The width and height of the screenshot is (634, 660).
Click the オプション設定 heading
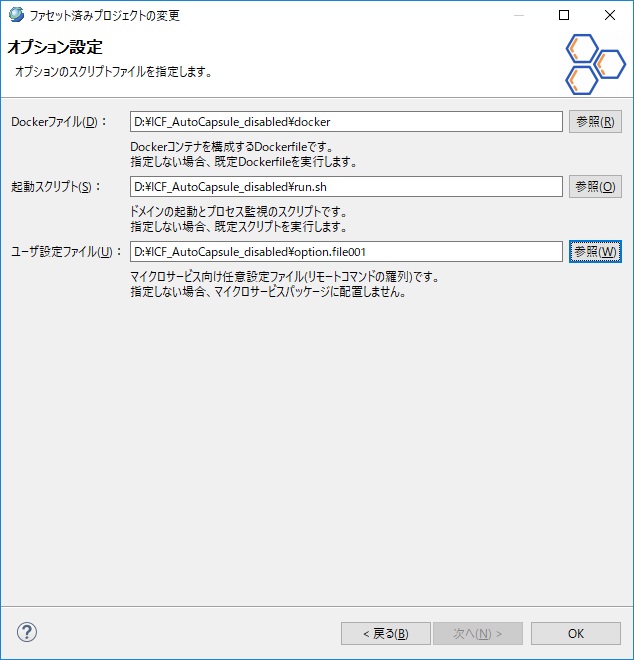(x=55, y=48)
